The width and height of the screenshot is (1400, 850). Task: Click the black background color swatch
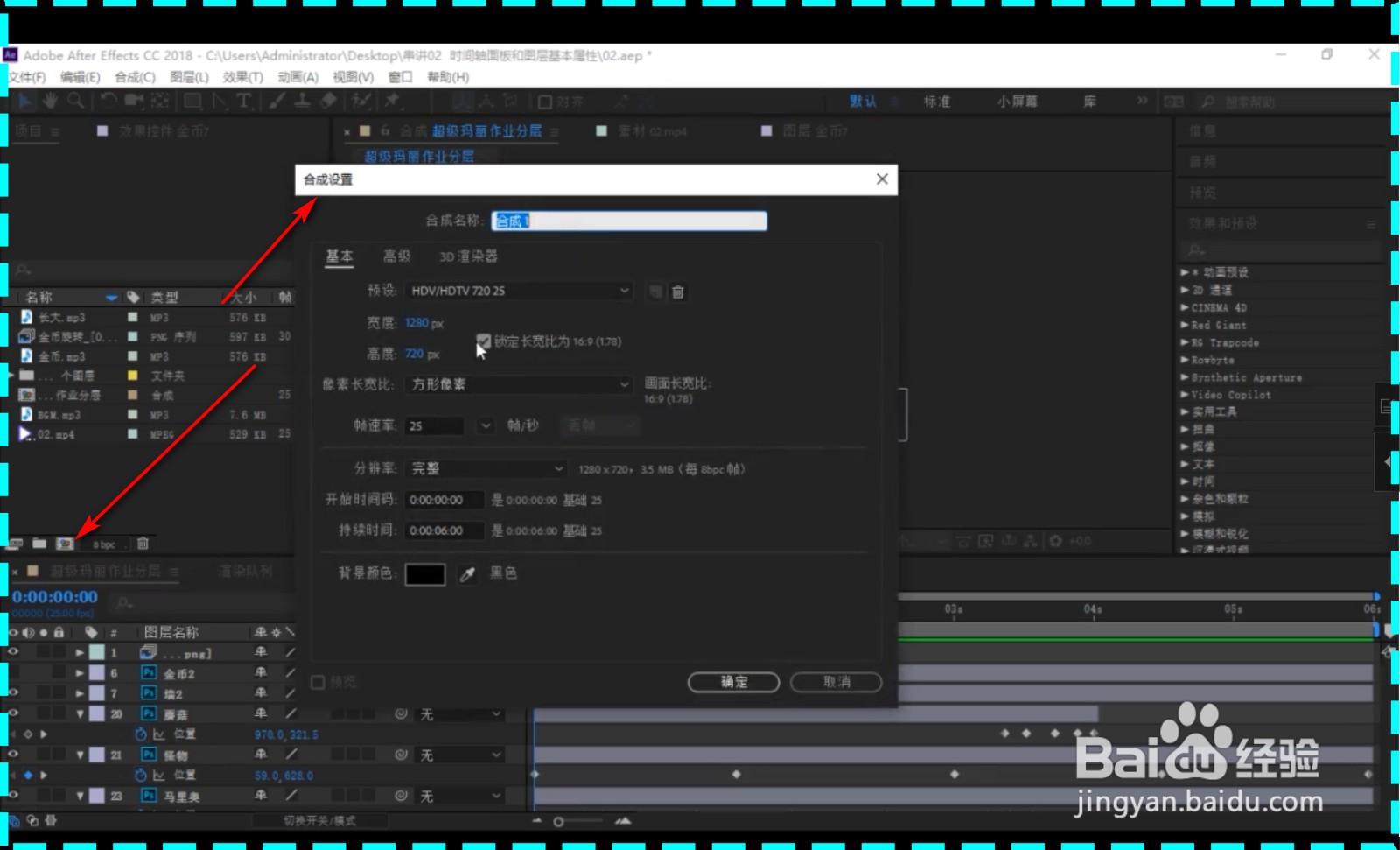pyautogui.click(x=425, y=574)
